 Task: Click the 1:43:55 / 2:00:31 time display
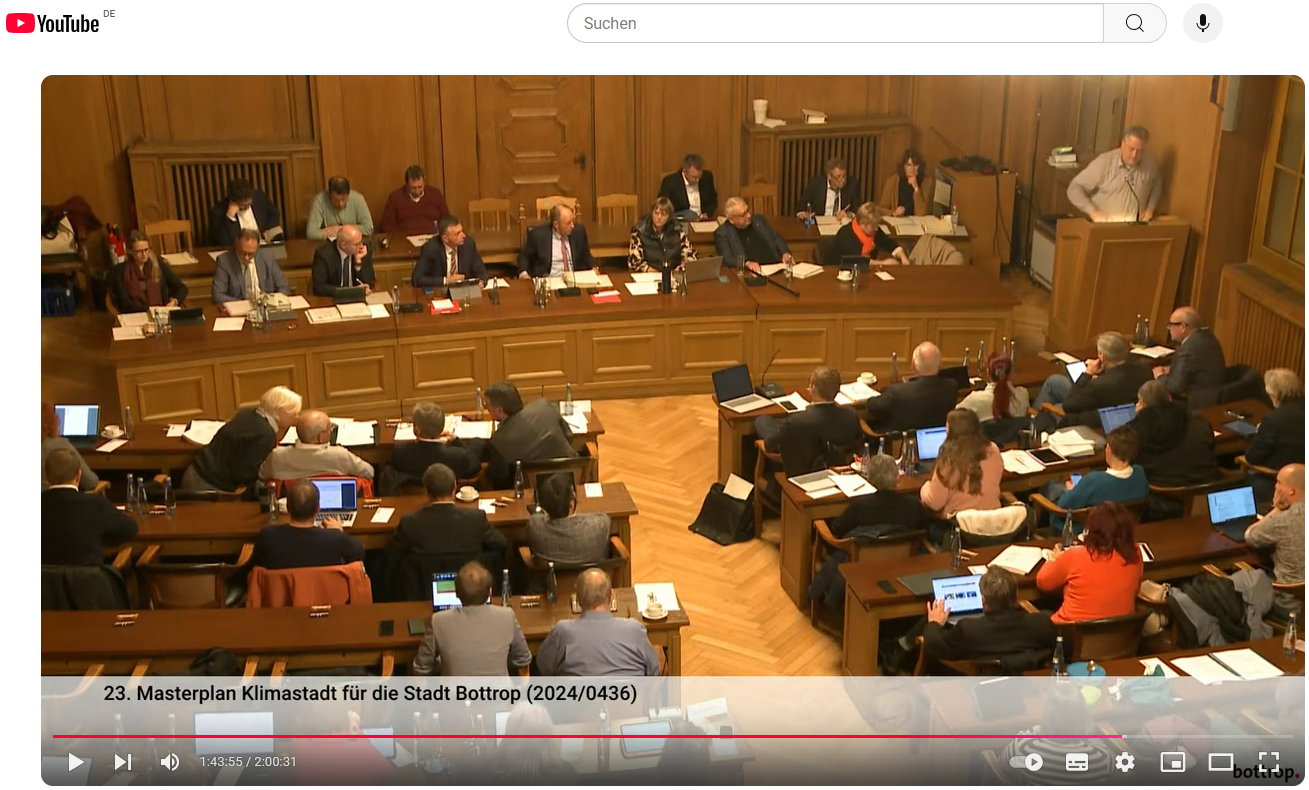pos(248,762)
